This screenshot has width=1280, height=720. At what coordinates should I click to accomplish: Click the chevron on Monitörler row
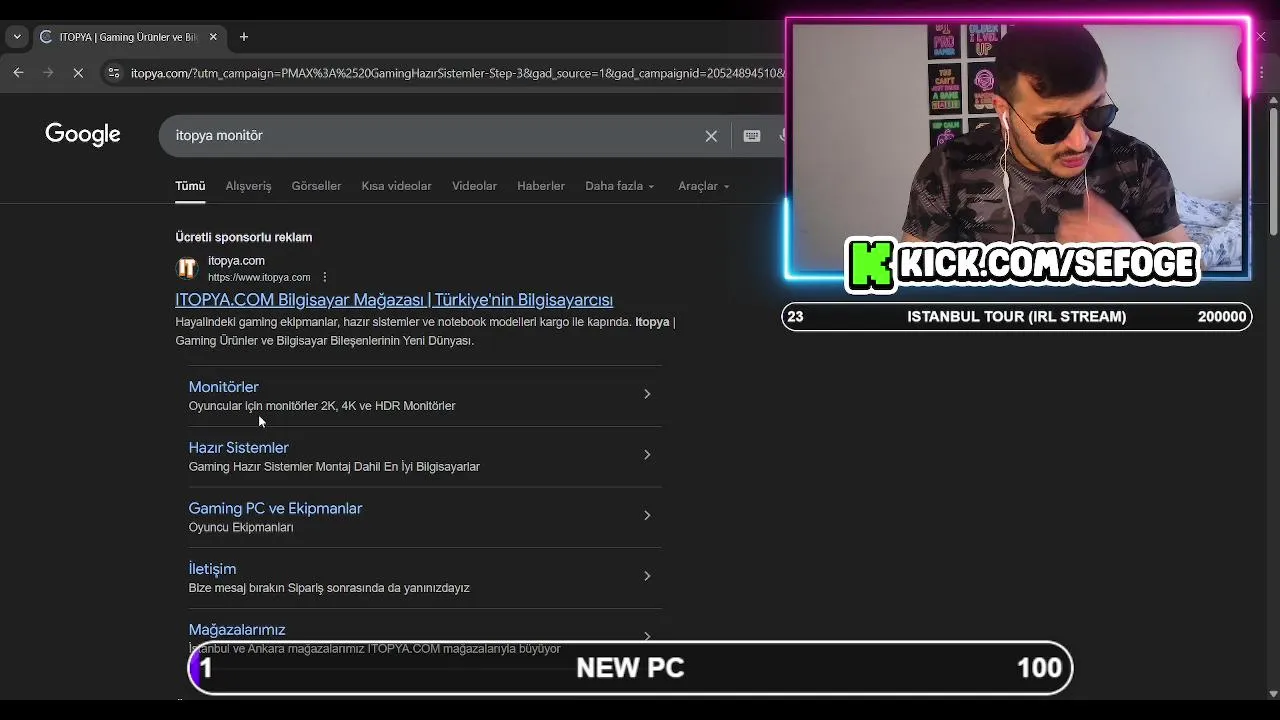[647, 394]
